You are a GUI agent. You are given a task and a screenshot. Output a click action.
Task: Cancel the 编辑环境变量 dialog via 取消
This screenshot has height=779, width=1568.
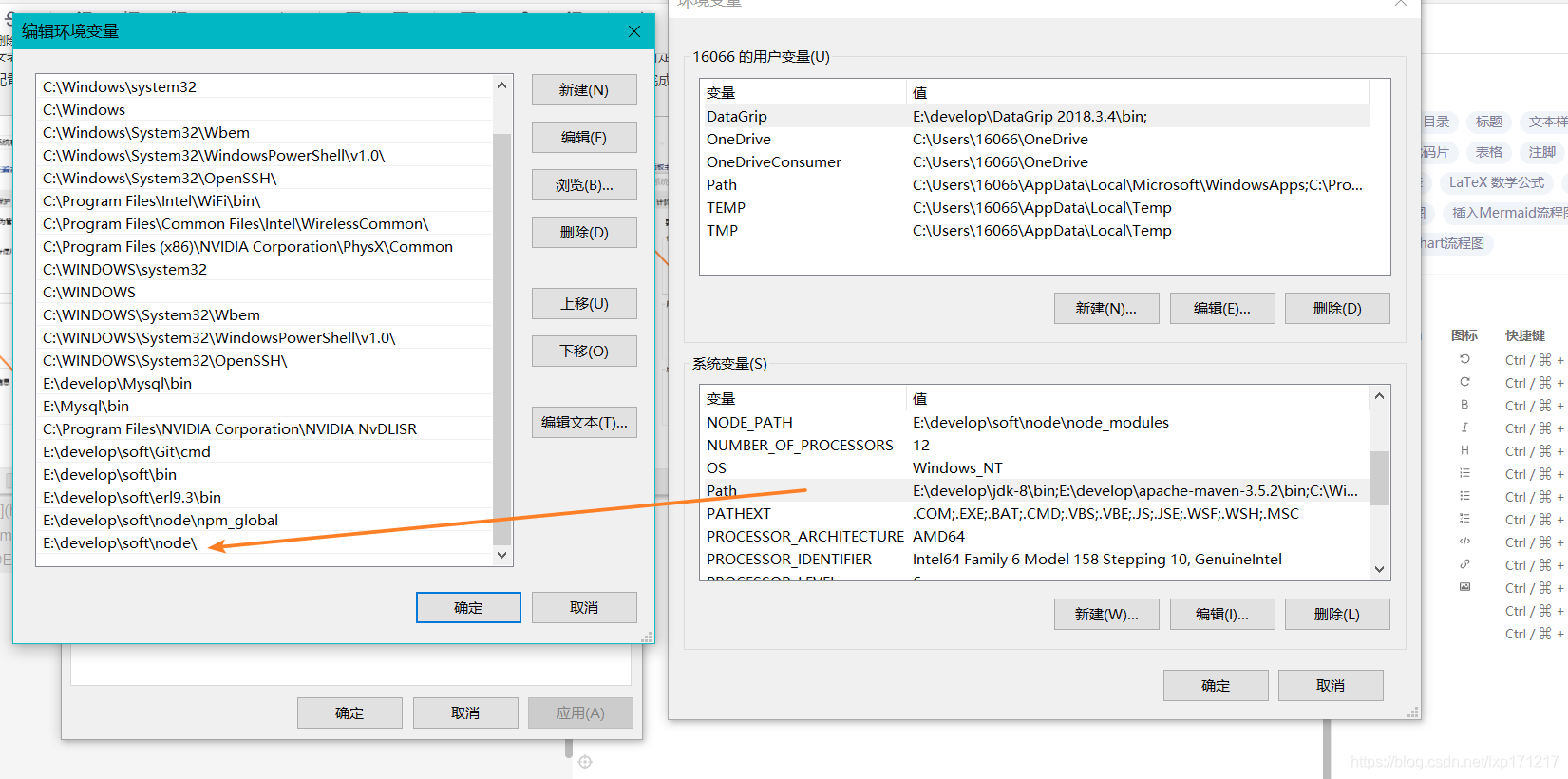[584, 608]
